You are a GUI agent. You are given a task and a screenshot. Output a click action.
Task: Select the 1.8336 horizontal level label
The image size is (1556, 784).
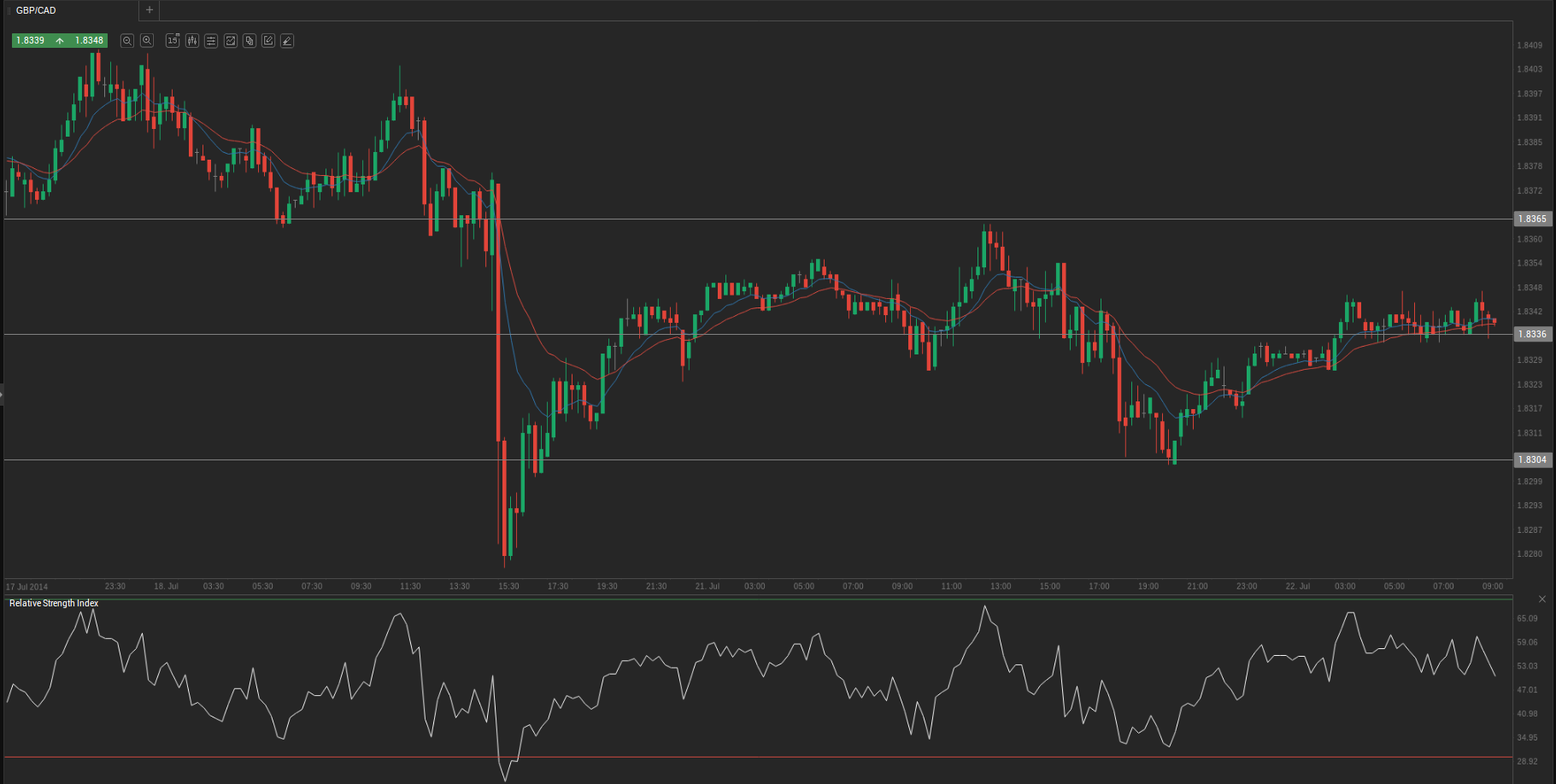pos(1532,334)
